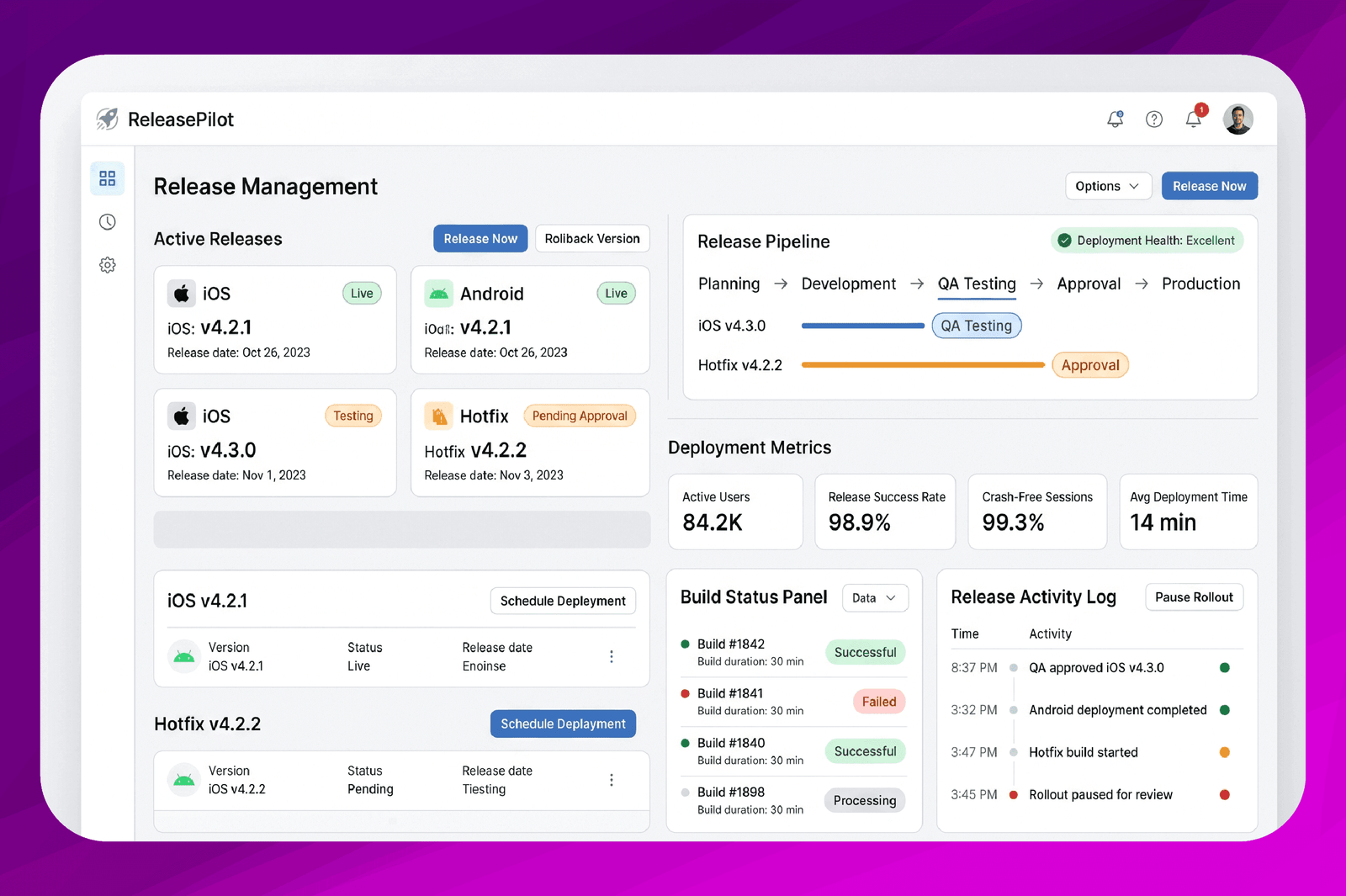Screen dimensions: 1346x896
Task: Click the help question mark icon
Action: (1154, 119)
